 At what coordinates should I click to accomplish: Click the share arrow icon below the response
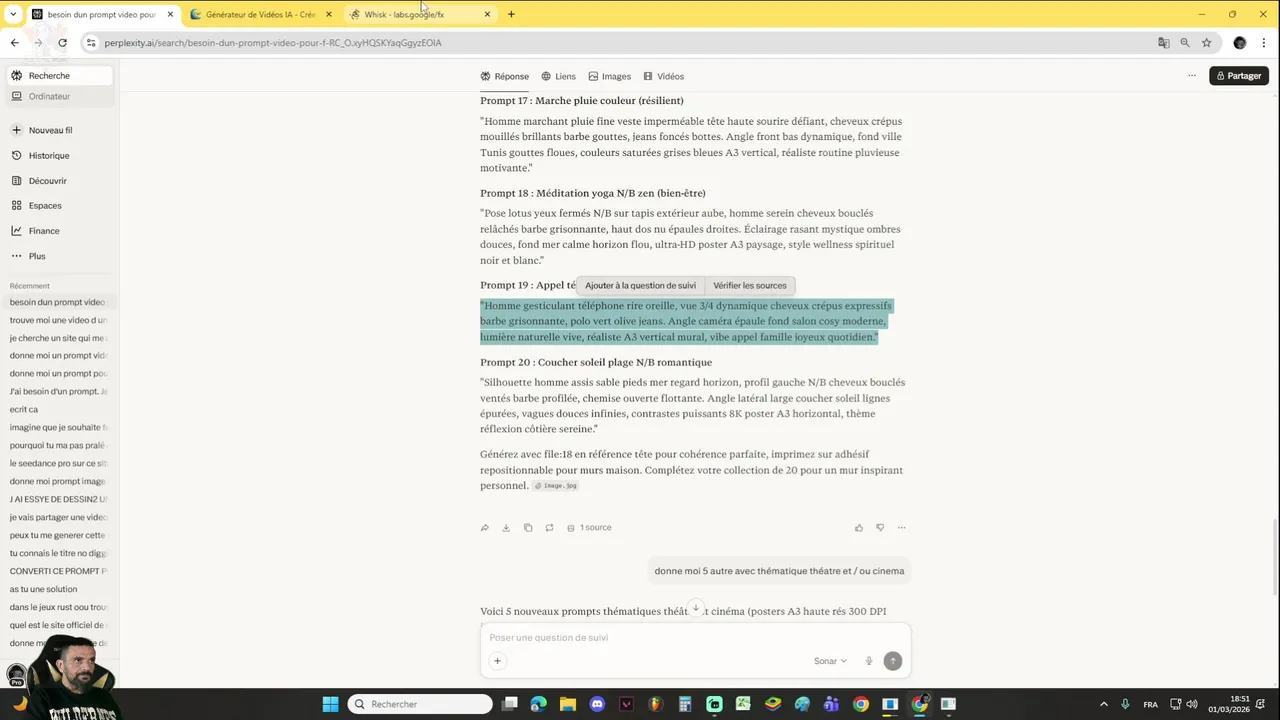485,528
